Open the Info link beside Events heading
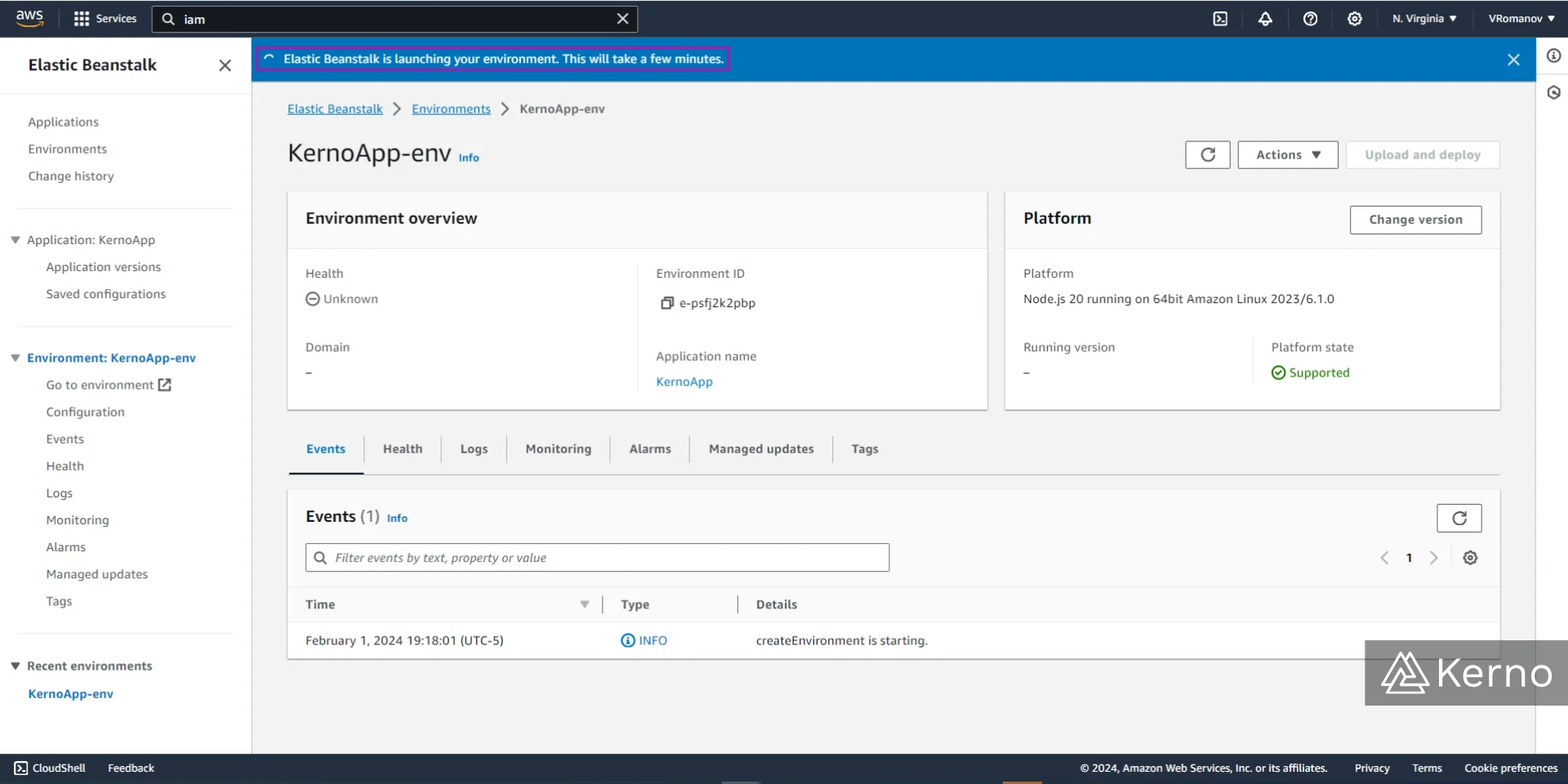Image resolution: width=1568 pixels, height=784 pixels. click(x=397, y=519)
